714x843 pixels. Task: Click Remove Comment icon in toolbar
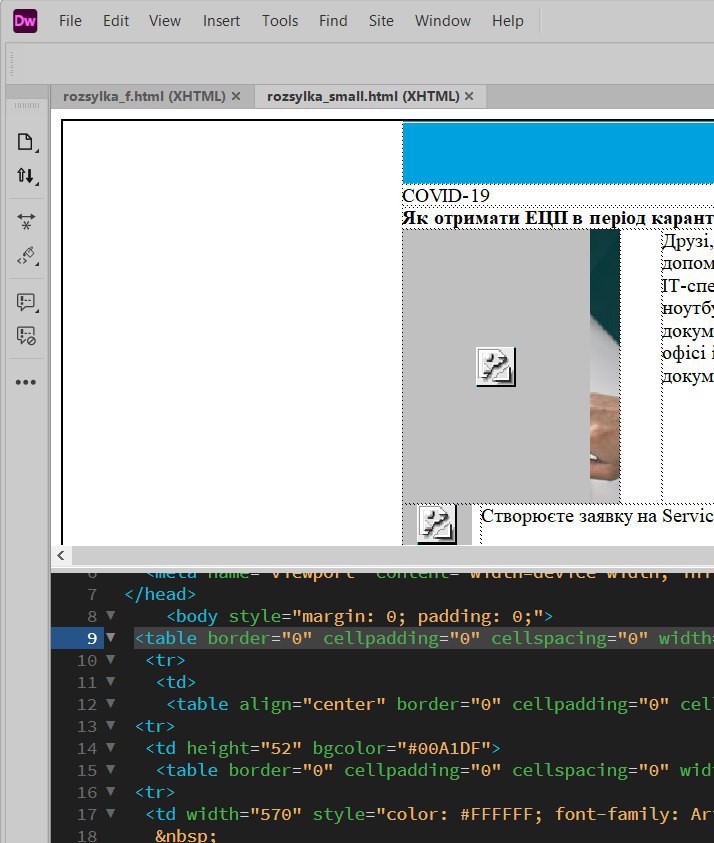pyautogui.click(x=26, y=336)
